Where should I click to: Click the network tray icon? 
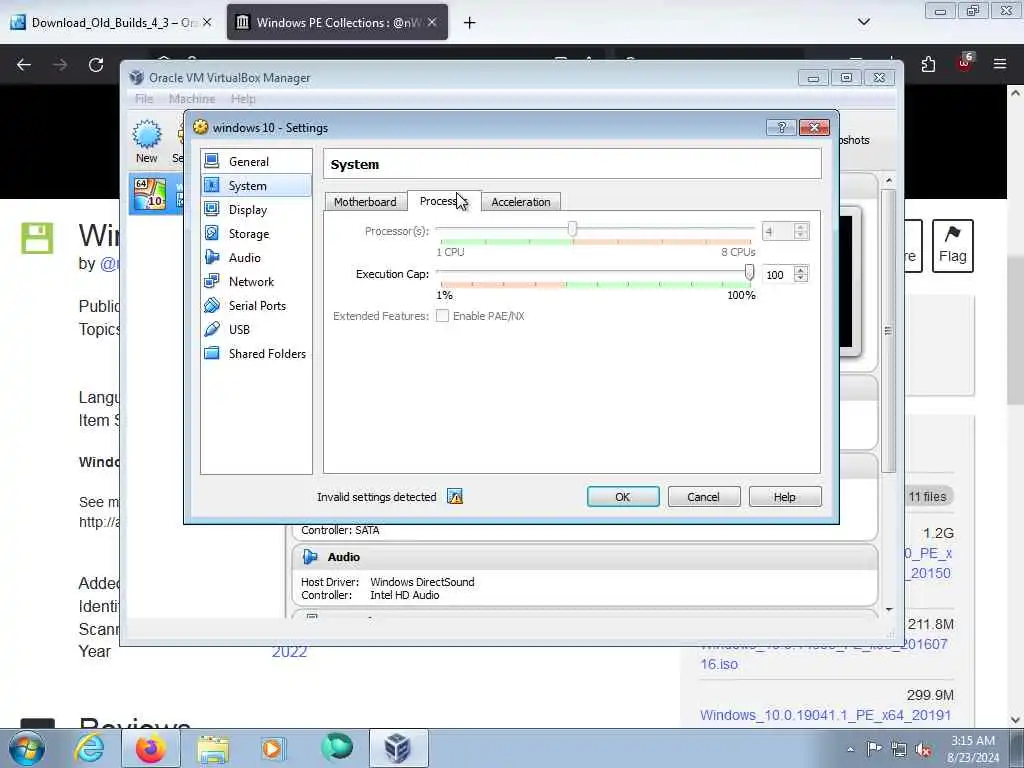899,750
